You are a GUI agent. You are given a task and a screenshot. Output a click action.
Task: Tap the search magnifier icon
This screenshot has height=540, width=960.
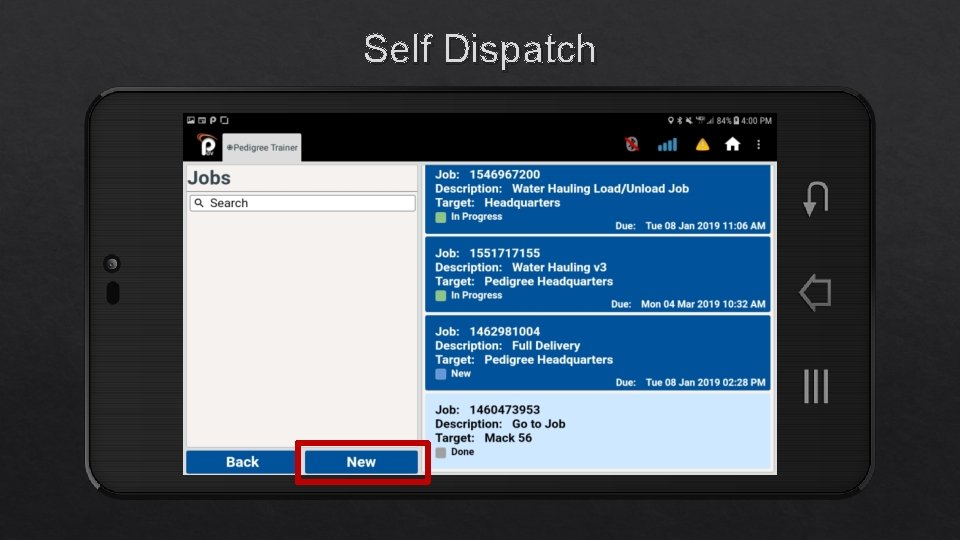tap(199, 203)
